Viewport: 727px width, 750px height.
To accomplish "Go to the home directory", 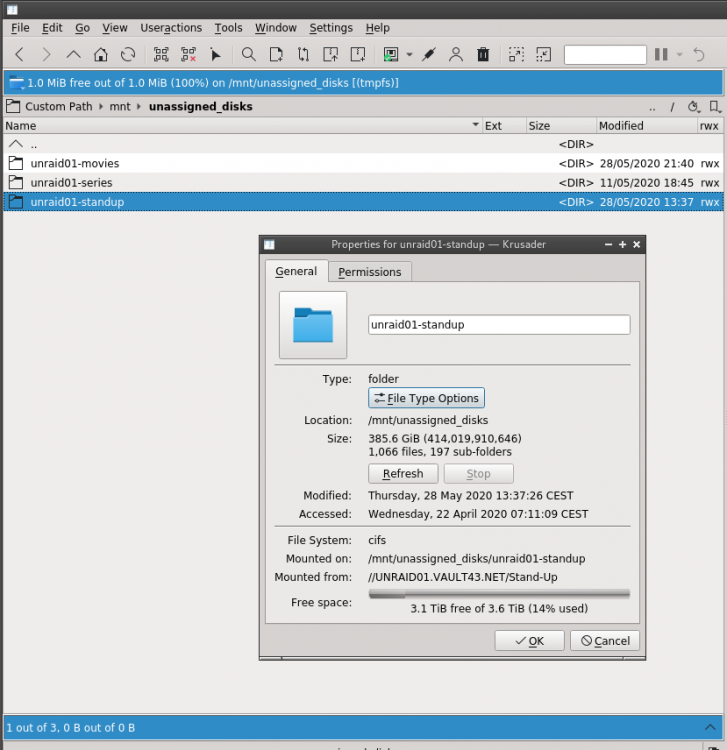I will [x=100, y=55].
